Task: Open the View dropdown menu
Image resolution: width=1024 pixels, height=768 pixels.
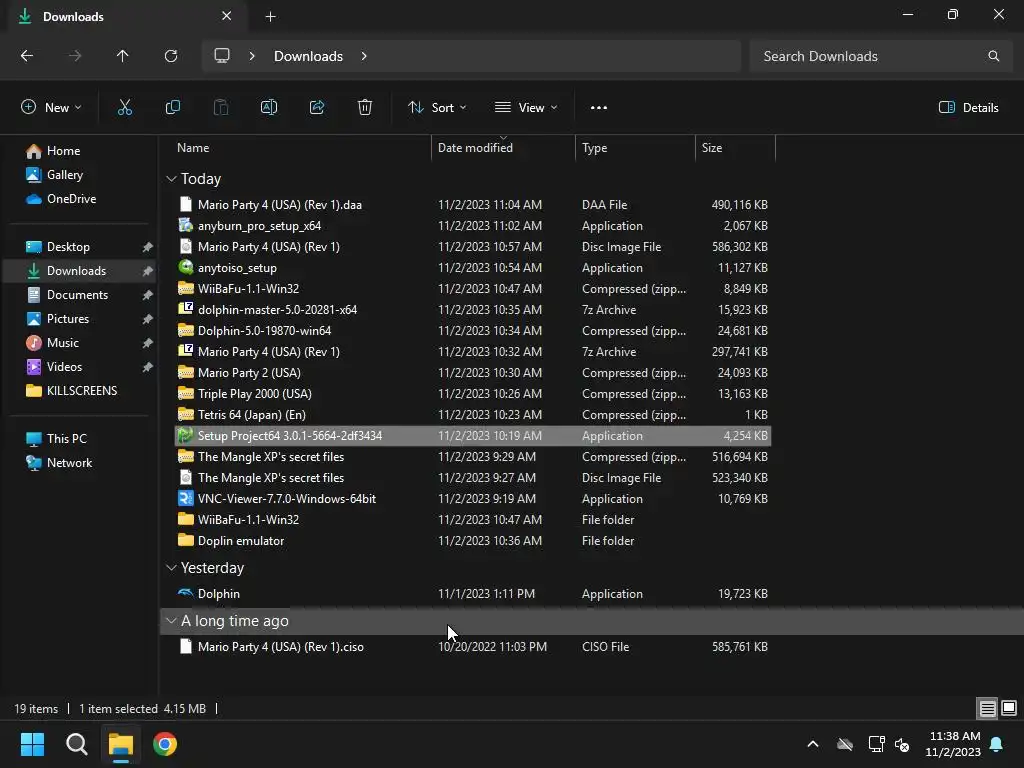Action: [x=526, y=108]
